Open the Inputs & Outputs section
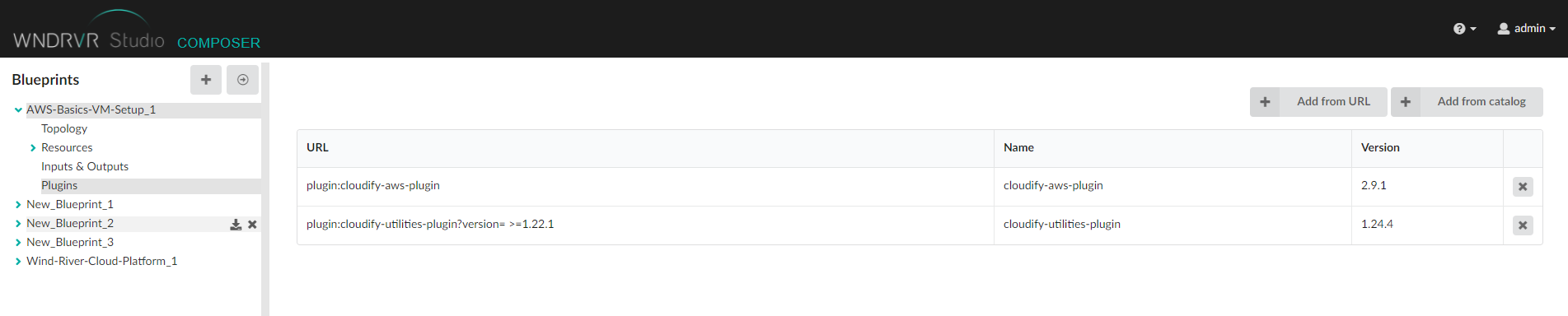Image resolution: width=1568 pixels, height=316 pixels. [85, 166]
